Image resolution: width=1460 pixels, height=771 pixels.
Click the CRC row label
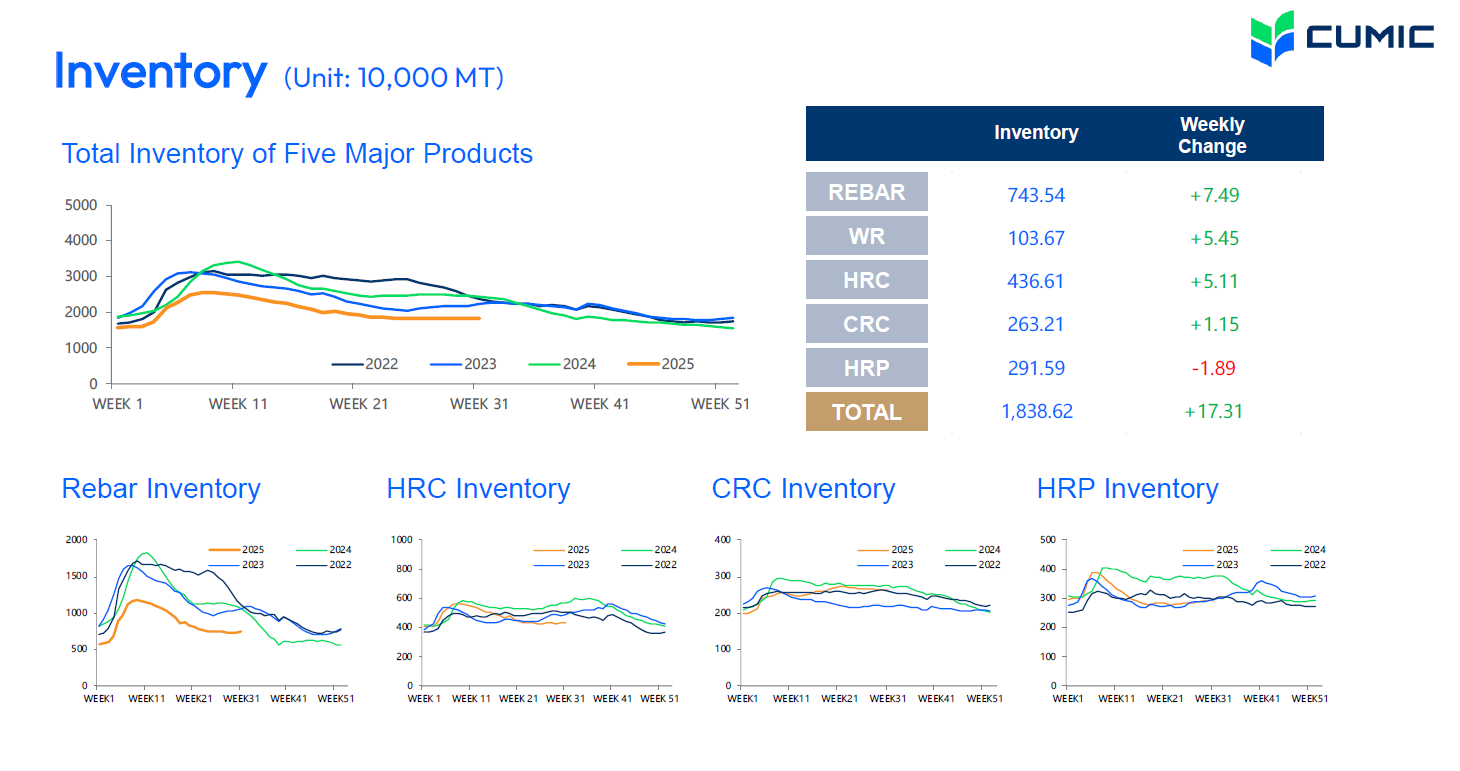(866, 324)
